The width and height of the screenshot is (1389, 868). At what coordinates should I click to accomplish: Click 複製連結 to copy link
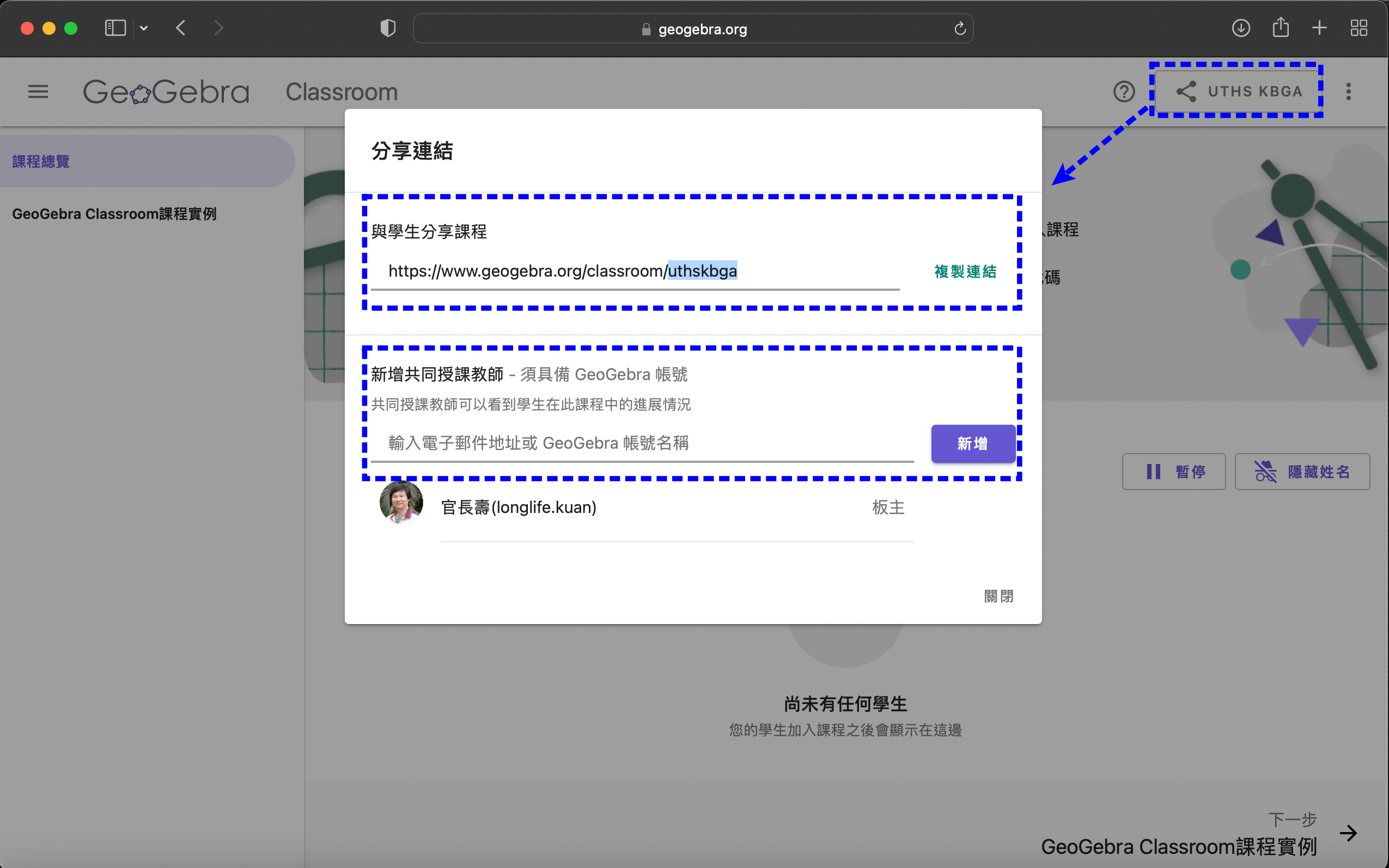(965, 272)
